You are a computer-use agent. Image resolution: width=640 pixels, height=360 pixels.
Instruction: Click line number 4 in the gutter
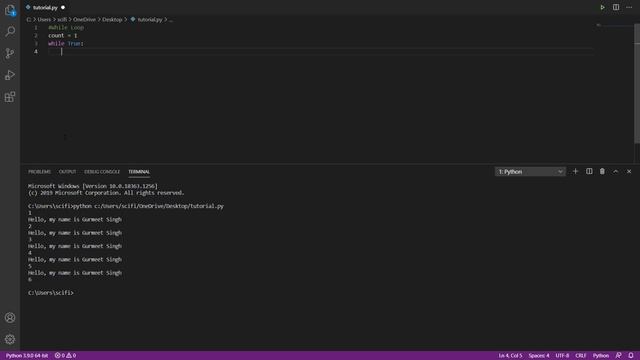[36, 51]
